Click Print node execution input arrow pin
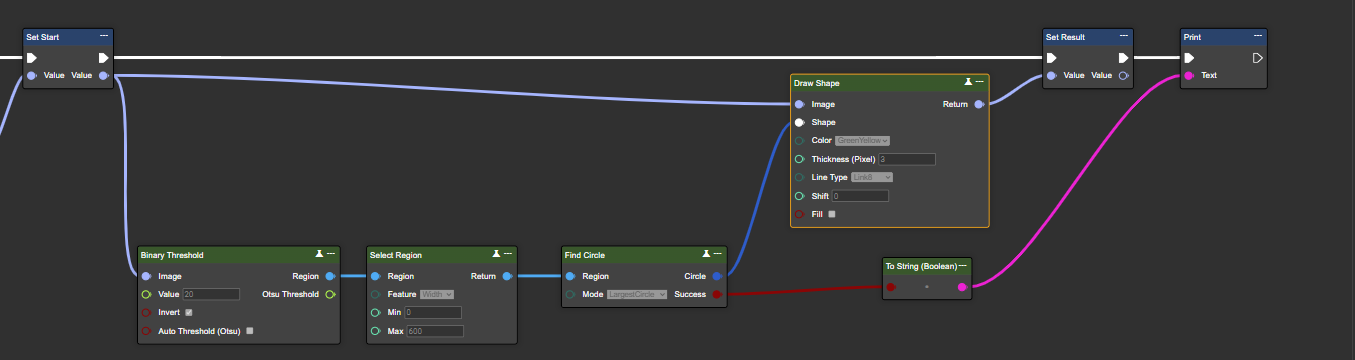The height and width of the screenshot is (360, 1355). tap(1189, 57)
